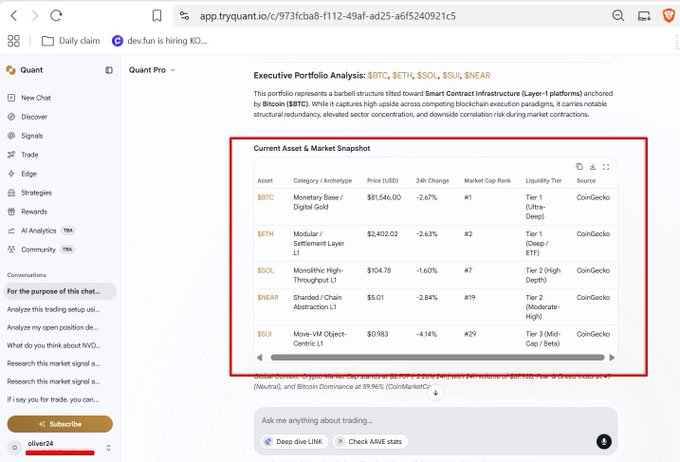
Task: Click the AI Analytics chart icon
Action: click(x=12, y=230)
